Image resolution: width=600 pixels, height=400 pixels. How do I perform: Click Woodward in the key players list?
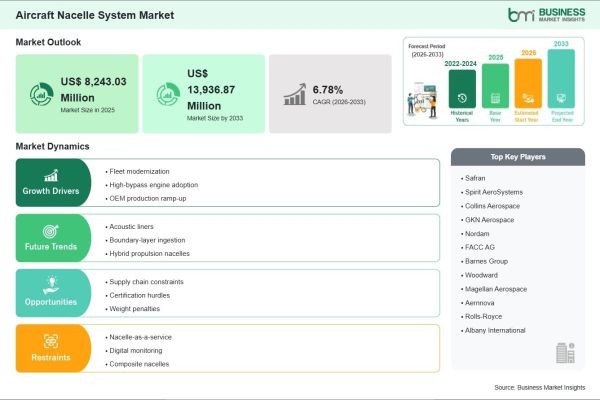tap(479, 275)
